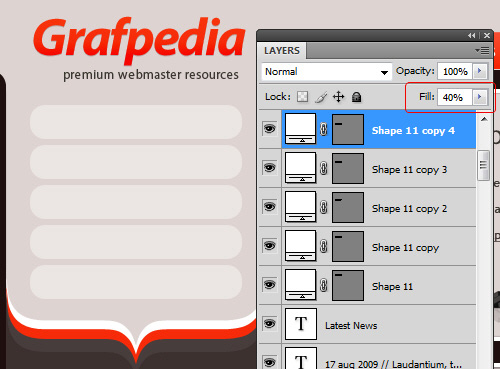500x369 pixels.
Task: Click link icon on Shape 11 copy 3
Action: click(323, 168)
